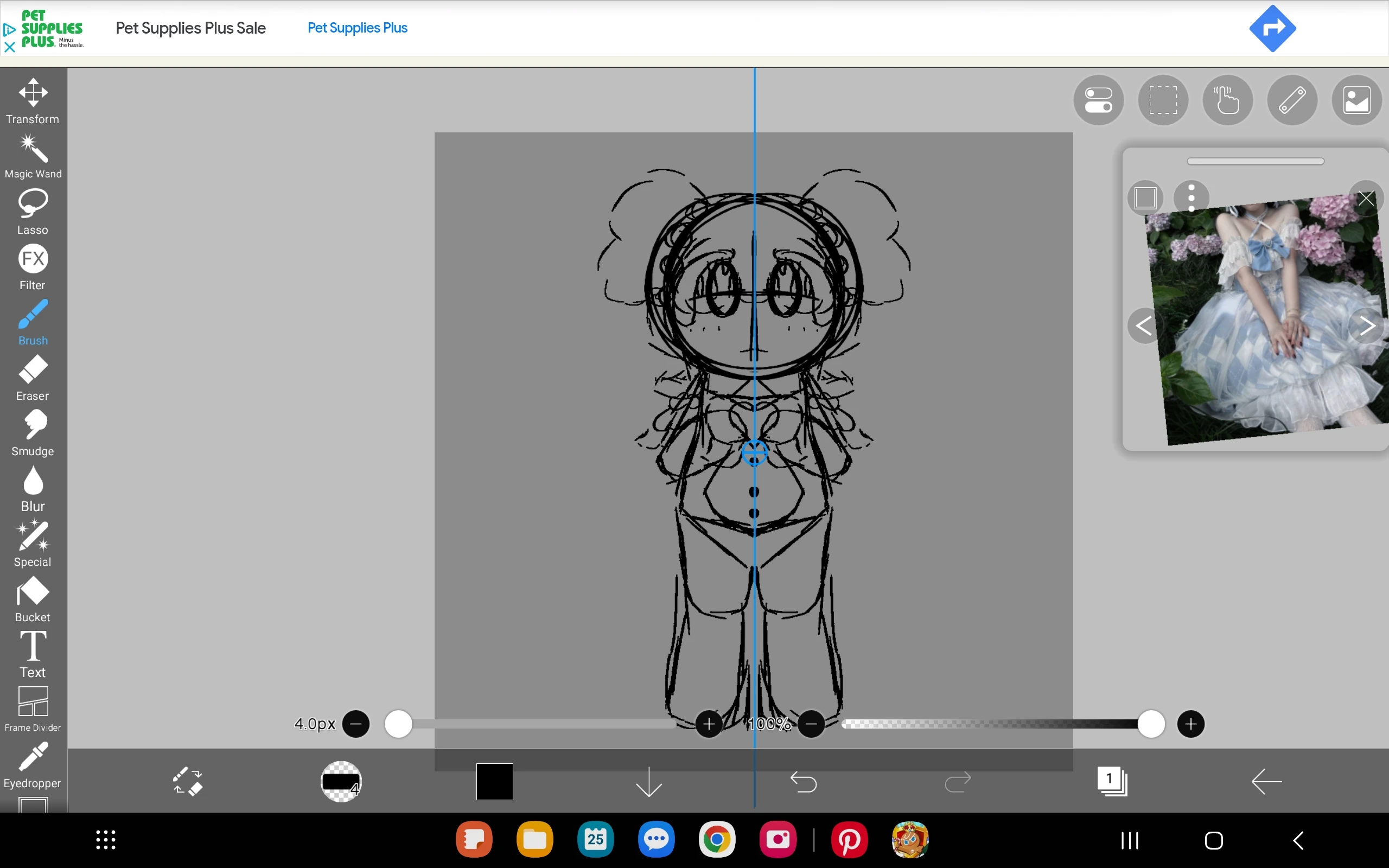1389x868 pixels.
Task: Open the reference window three-dot options menu
Action: (x=1191, y=197)
